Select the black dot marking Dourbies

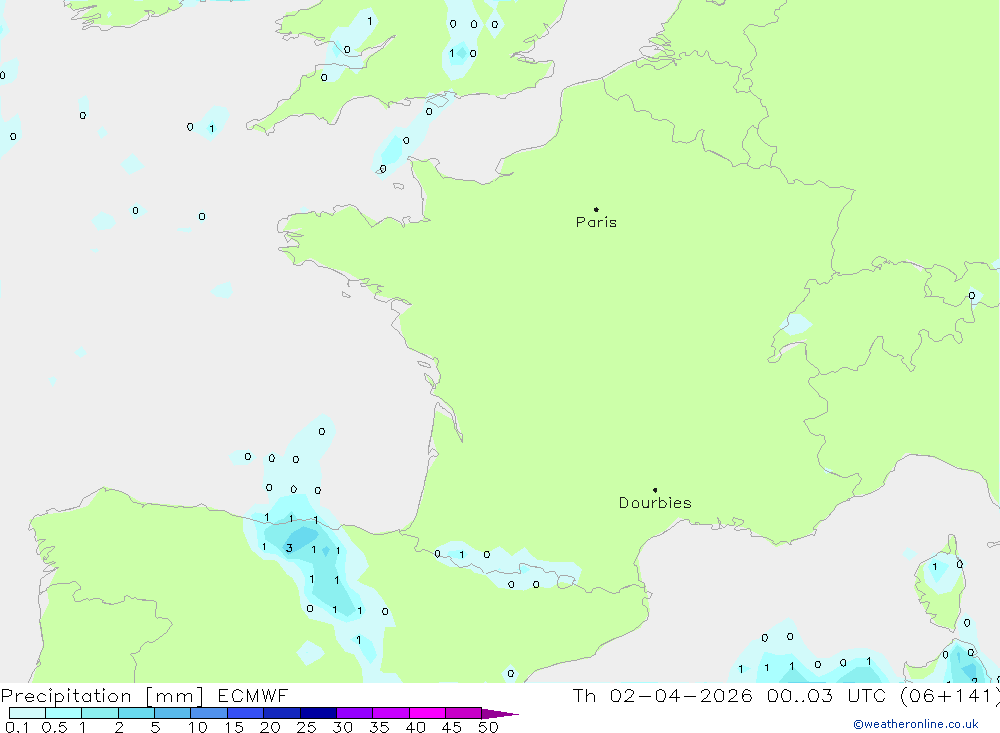coord(655,490)
